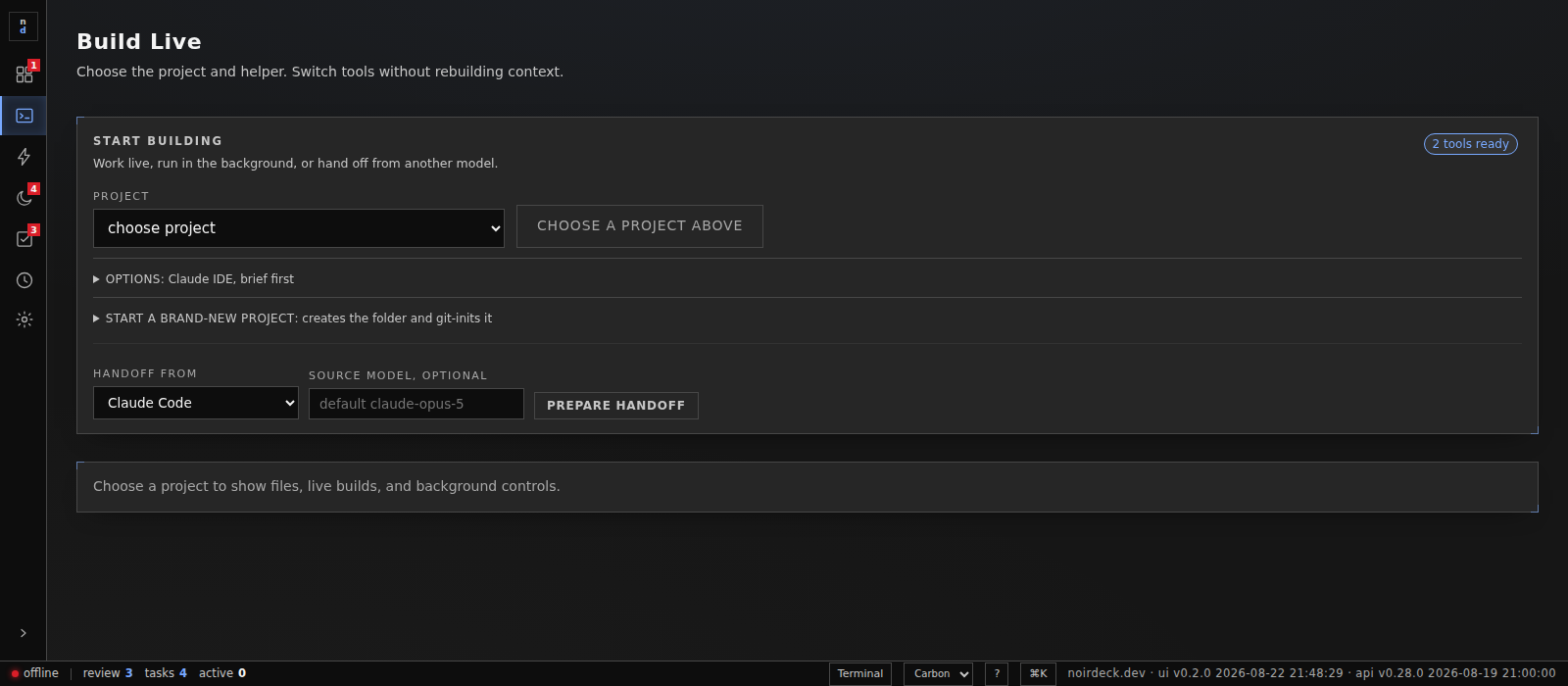Open the Handoff From Claude Code dropdown
Screen dimensions: 1568x686
(196, 403)
